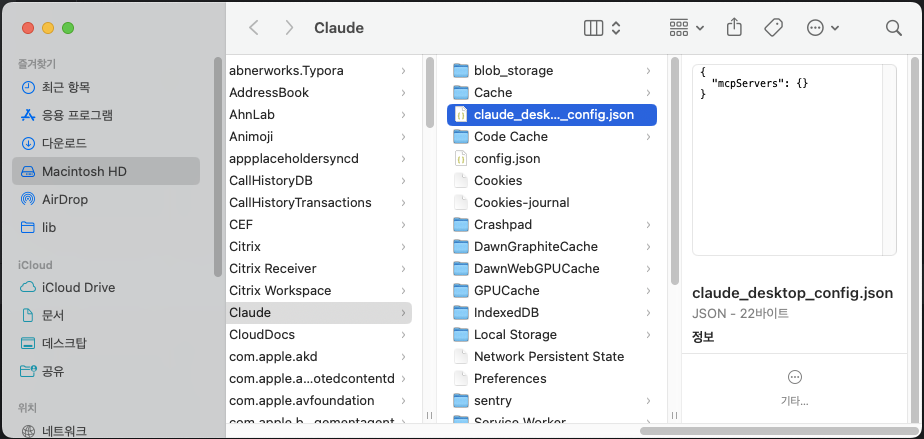Click the JSON preview thumbnail

point(794,160)
